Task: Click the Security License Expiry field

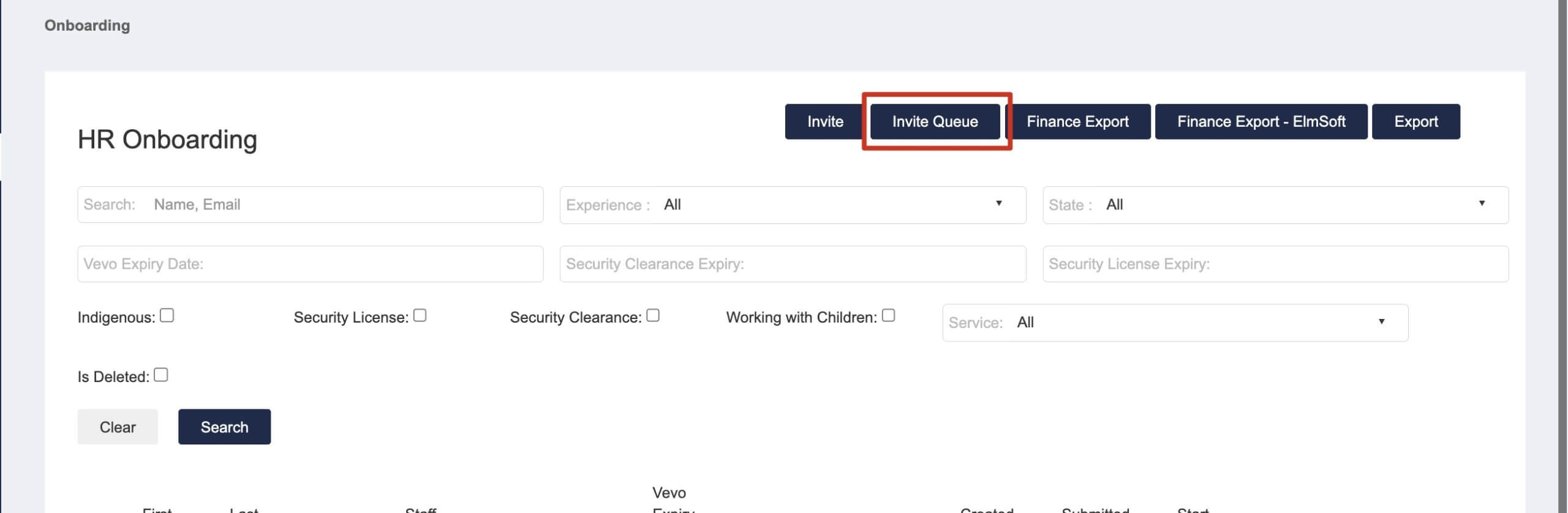Action: [1275, 264]
